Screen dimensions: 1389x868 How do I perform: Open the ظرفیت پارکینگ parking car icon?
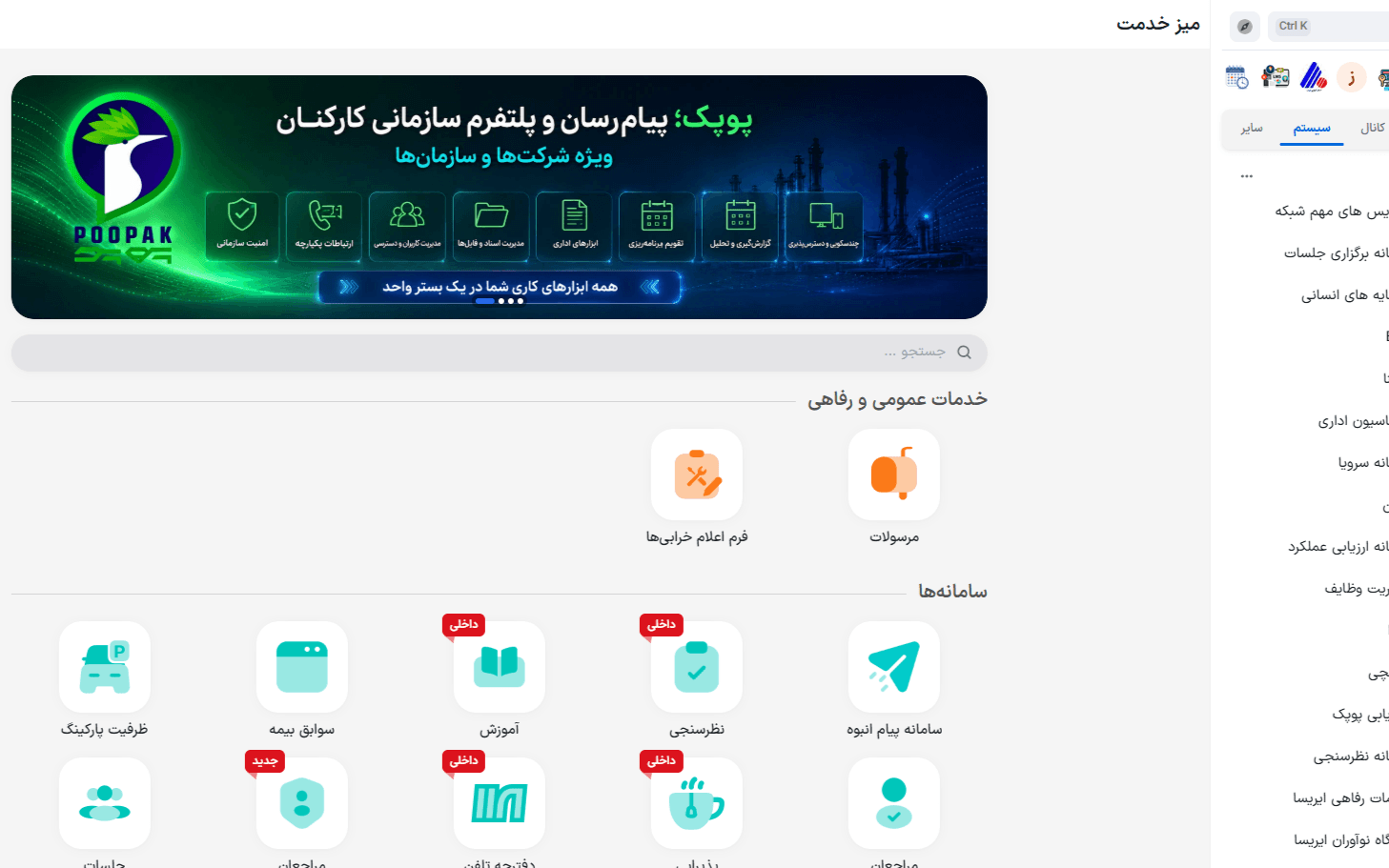(104, 667)
